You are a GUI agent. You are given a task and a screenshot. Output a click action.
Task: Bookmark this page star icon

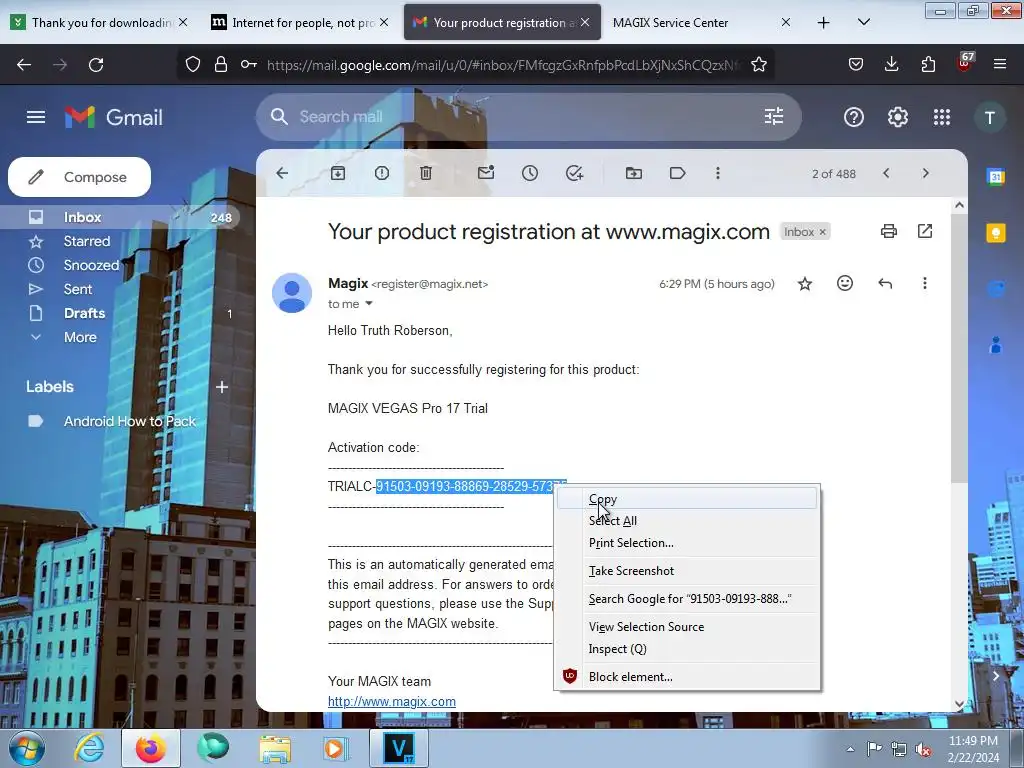click(759, 65)
